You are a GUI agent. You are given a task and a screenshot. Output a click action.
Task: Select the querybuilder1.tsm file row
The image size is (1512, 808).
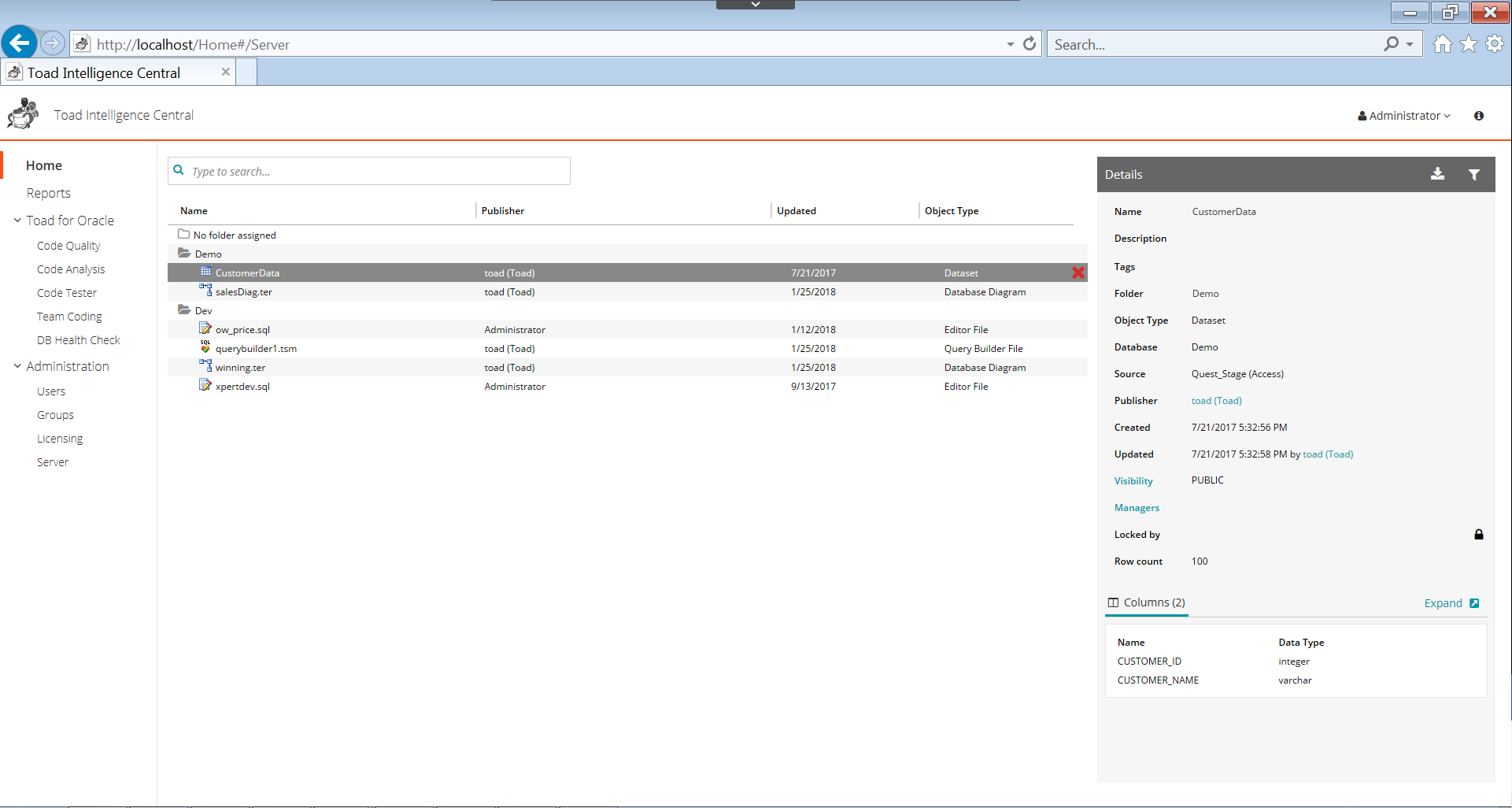(x=256, y=349)
